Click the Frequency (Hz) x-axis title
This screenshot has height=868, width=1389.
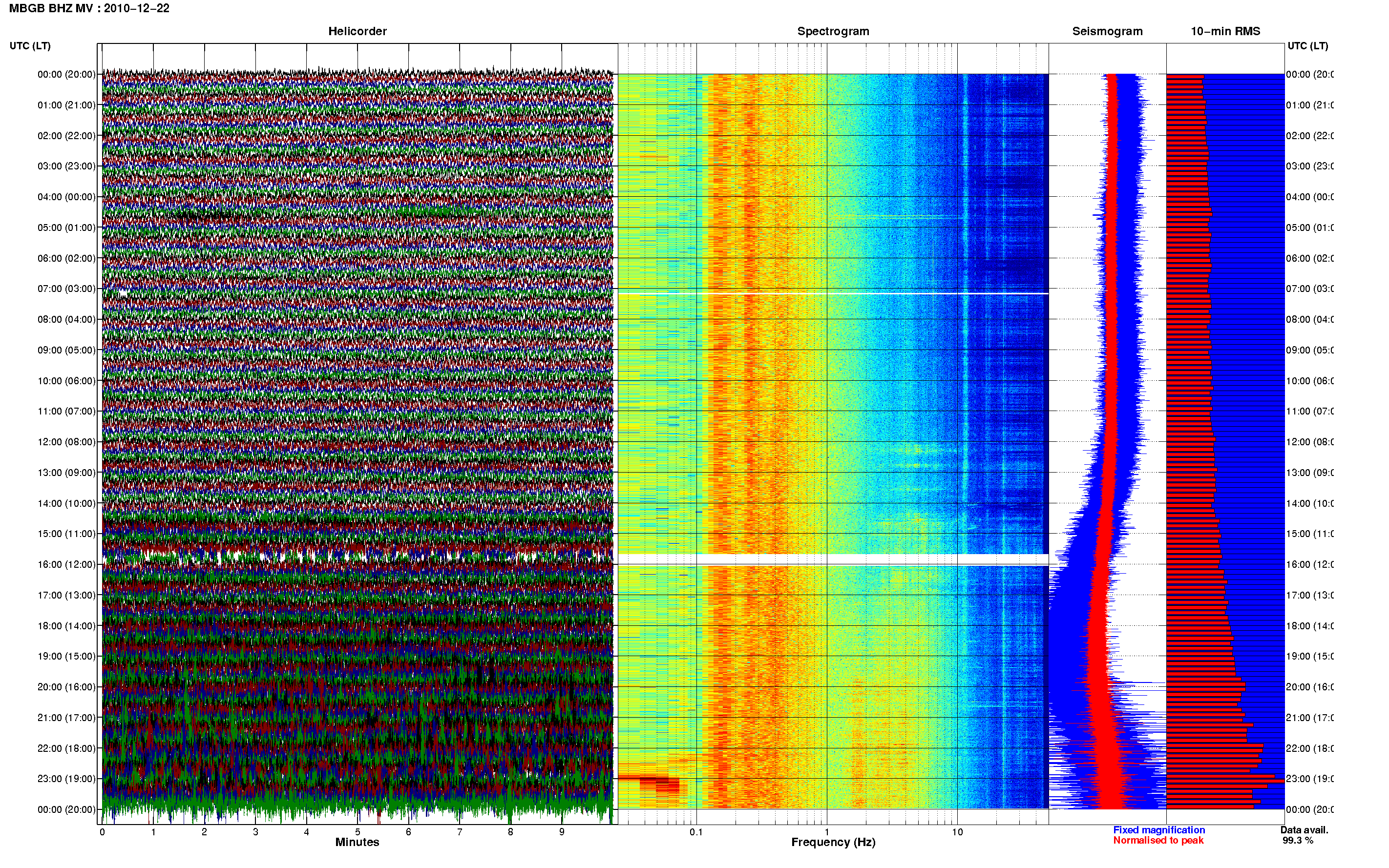(833, 842)
